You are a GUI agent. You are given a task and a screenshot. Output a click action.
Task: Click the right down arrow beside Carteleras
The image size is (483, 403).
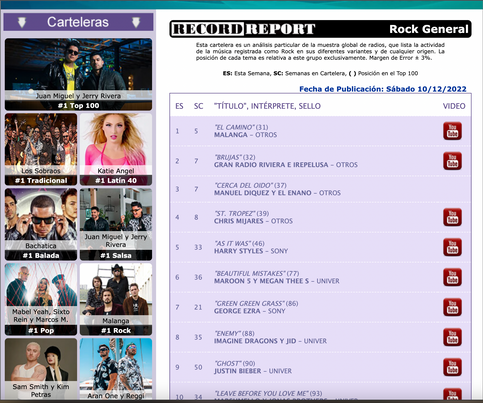point(136,22)
